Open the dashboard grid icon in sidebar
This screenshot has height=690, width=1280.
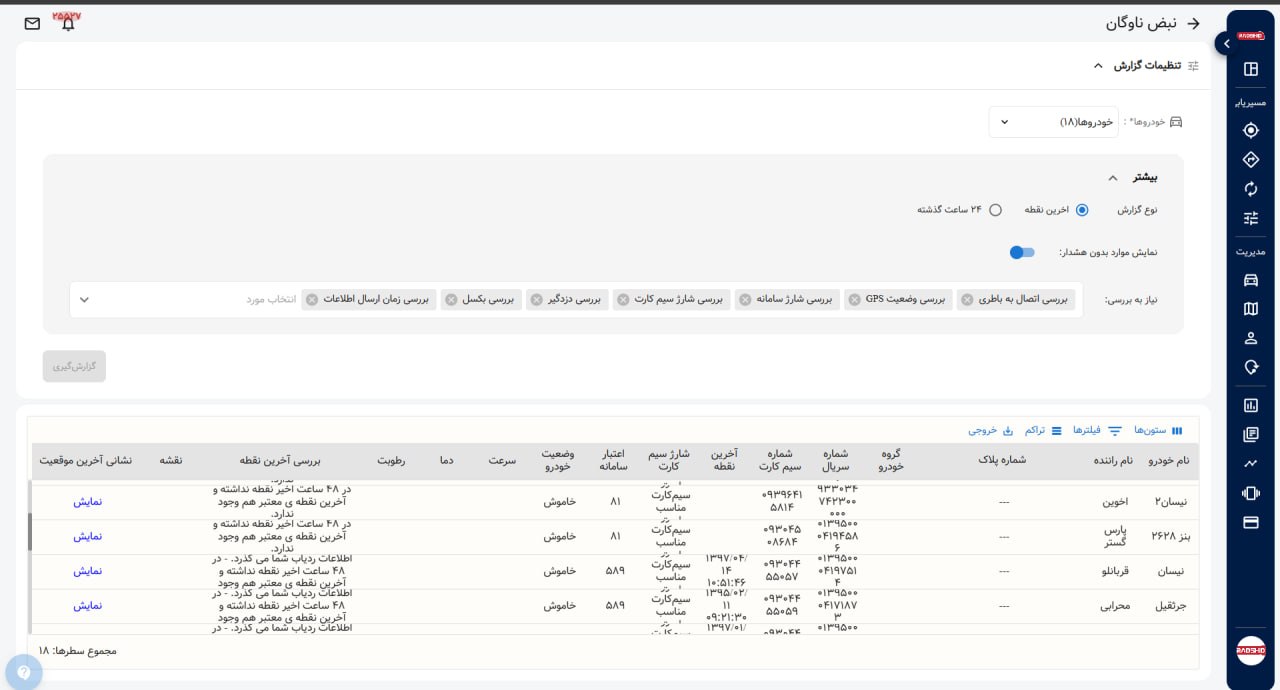1250,69
